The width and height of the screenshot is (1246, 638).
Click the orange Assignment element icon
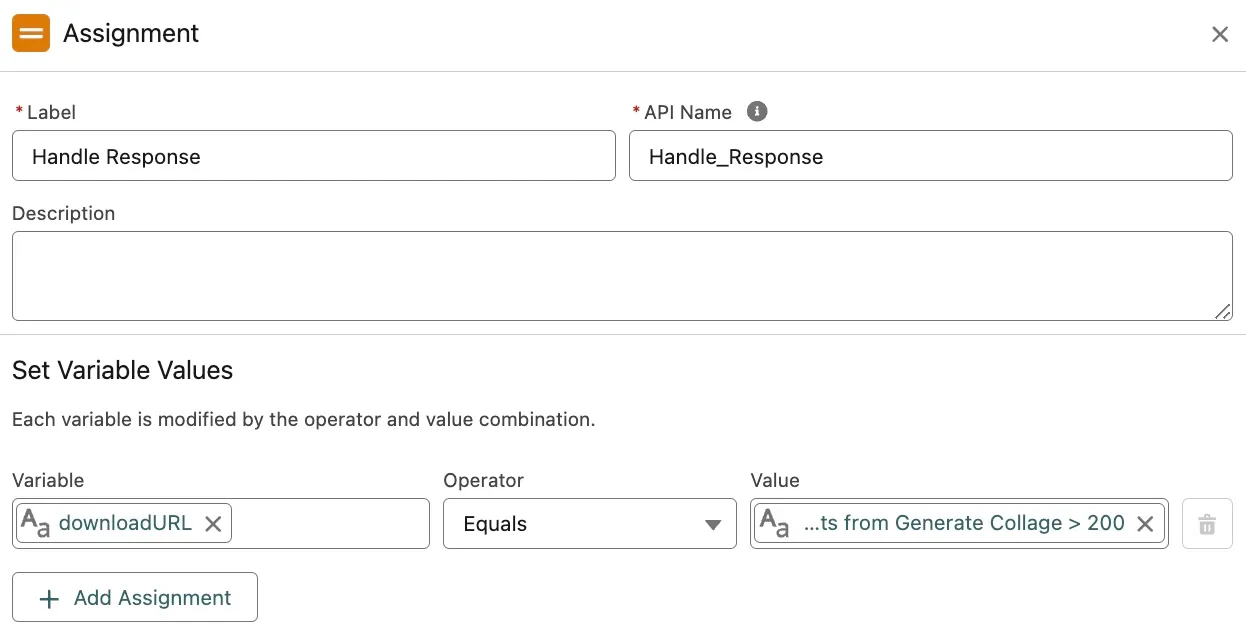click(31, 33)
